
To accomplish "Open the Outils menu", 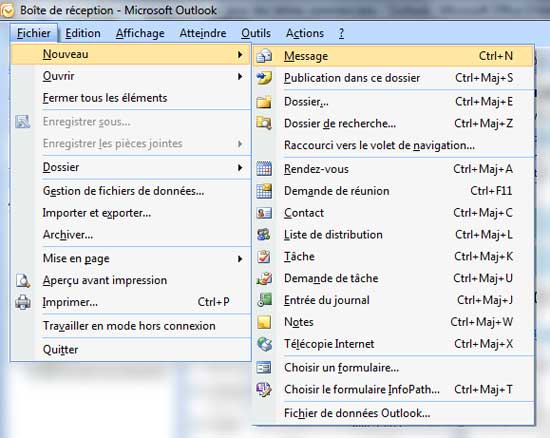I will [x=256, y=33].
